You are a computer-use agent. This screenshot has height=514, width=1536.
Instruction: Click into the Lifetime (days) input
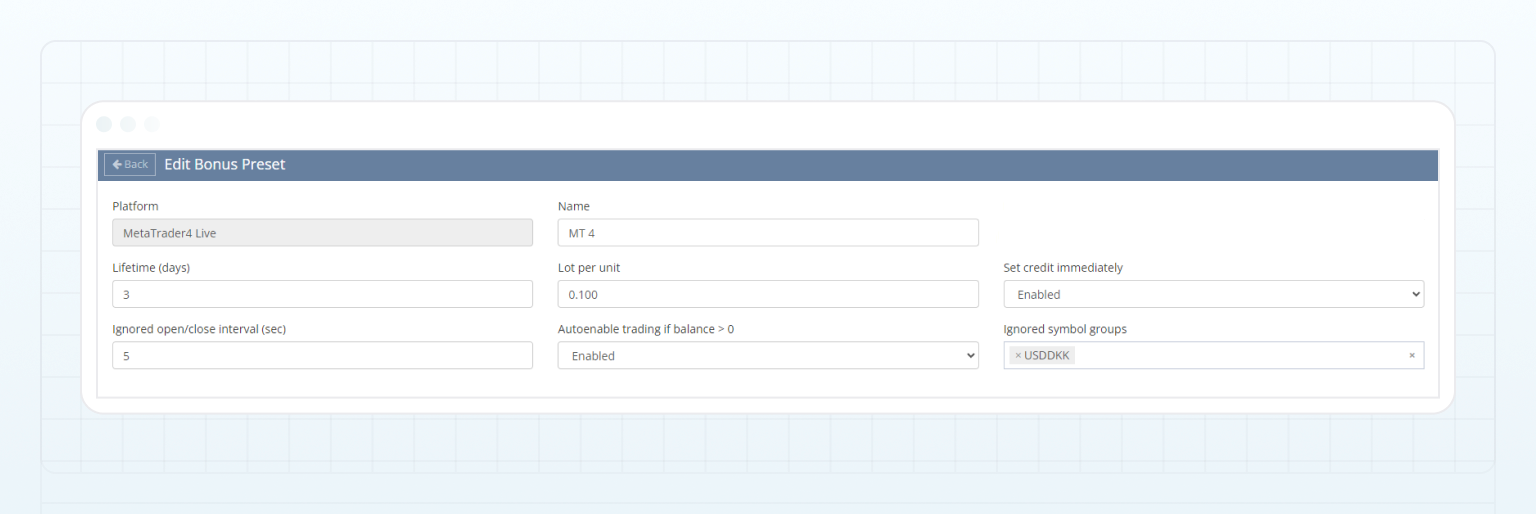(x=322, y=294)
